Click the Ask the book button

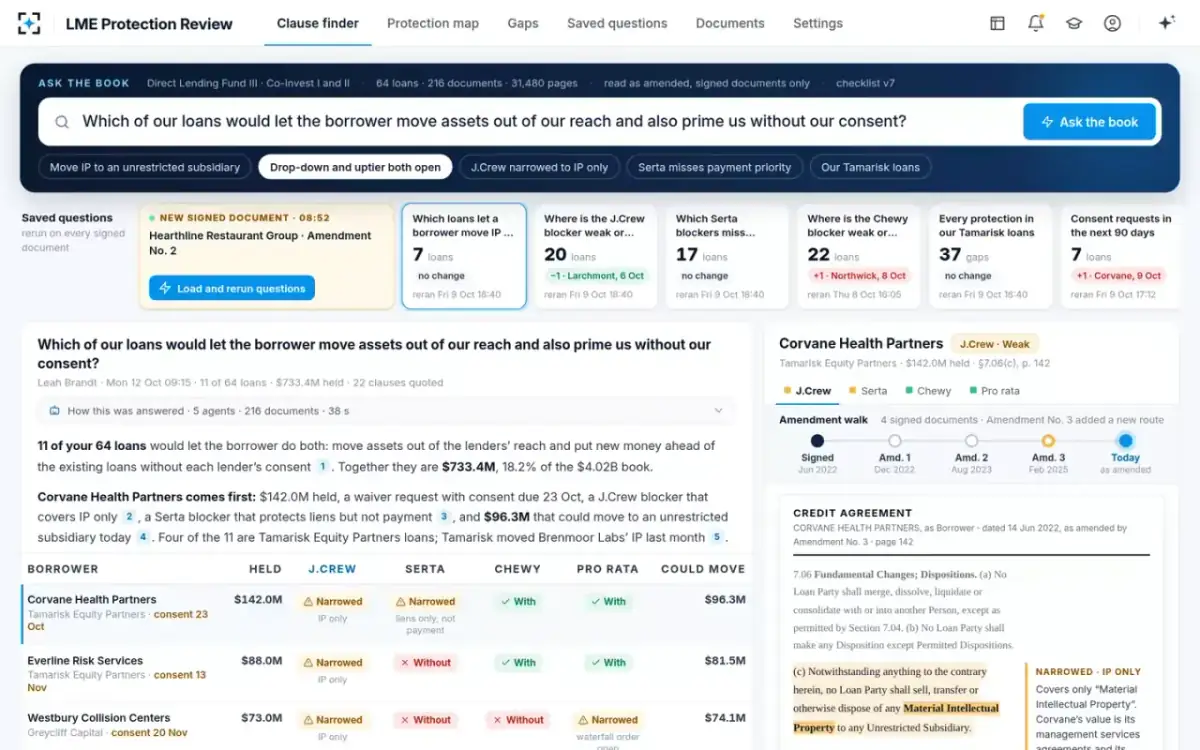(1089, 122)
